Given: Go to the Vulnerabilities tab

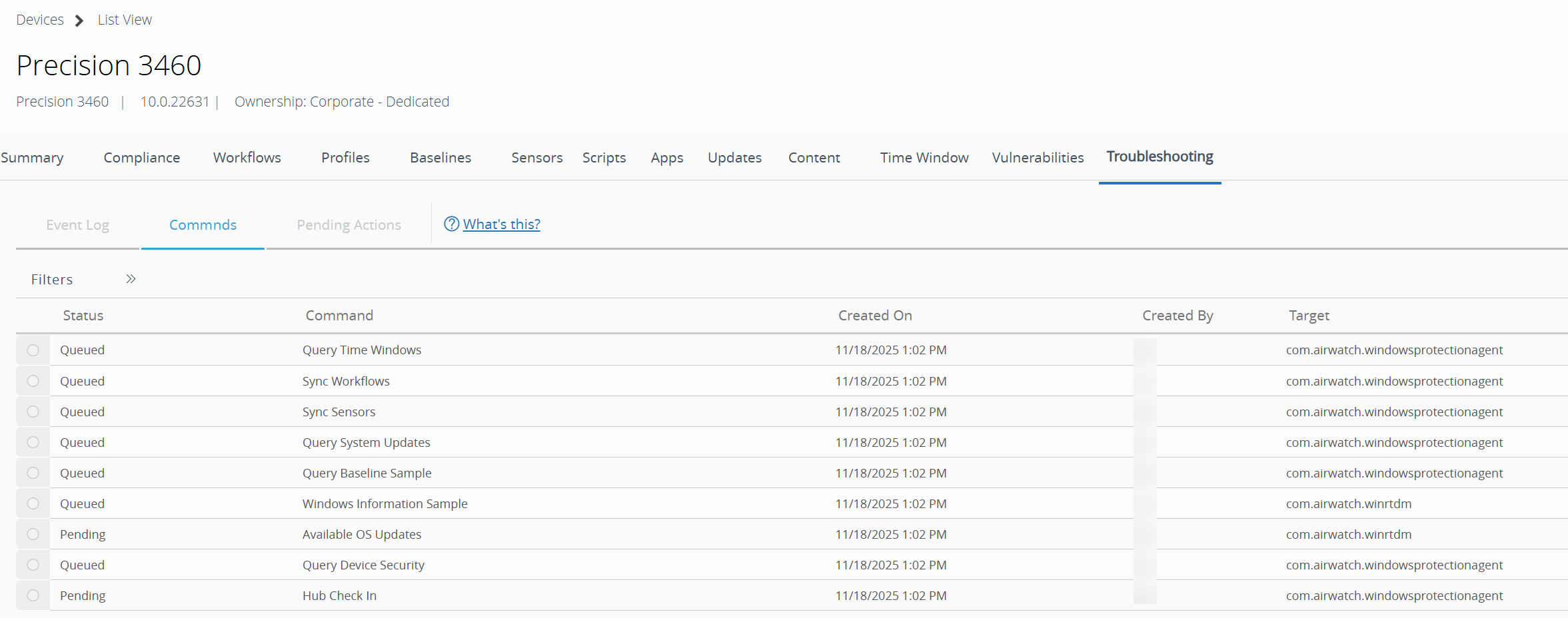Looking at the screenshot, I should (x=1037, y=158).
